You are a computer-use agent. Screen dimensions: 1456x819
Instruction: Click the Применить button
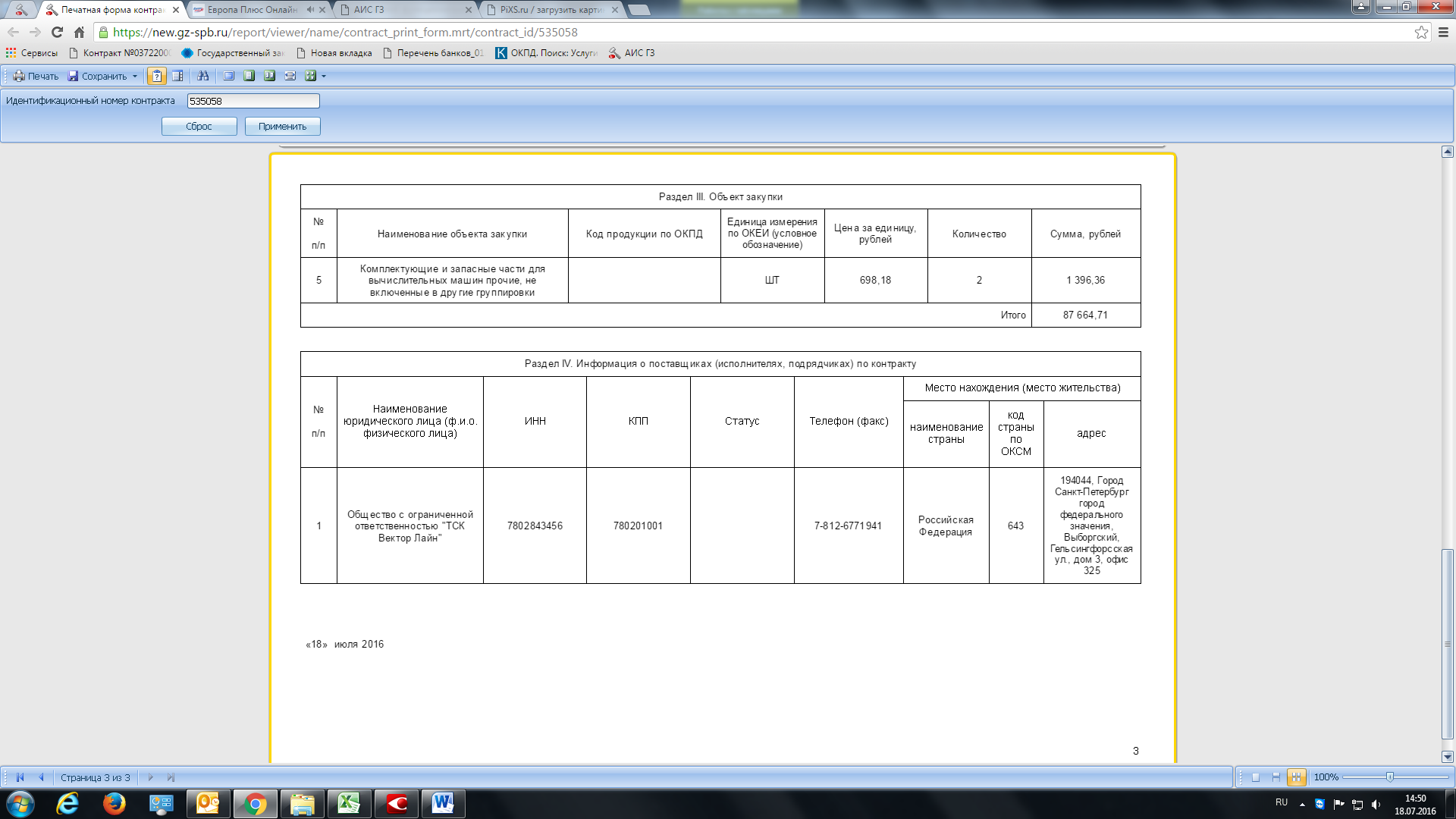click(x=282, y=126)
